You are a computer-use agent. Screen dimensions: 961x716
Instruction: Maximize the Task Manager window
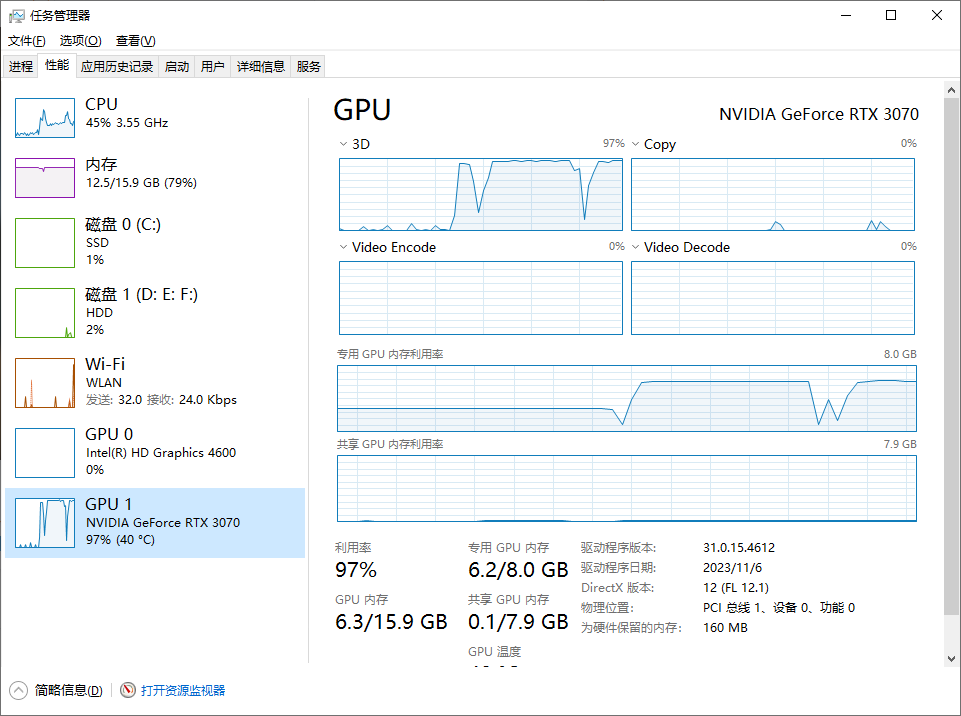891,15
